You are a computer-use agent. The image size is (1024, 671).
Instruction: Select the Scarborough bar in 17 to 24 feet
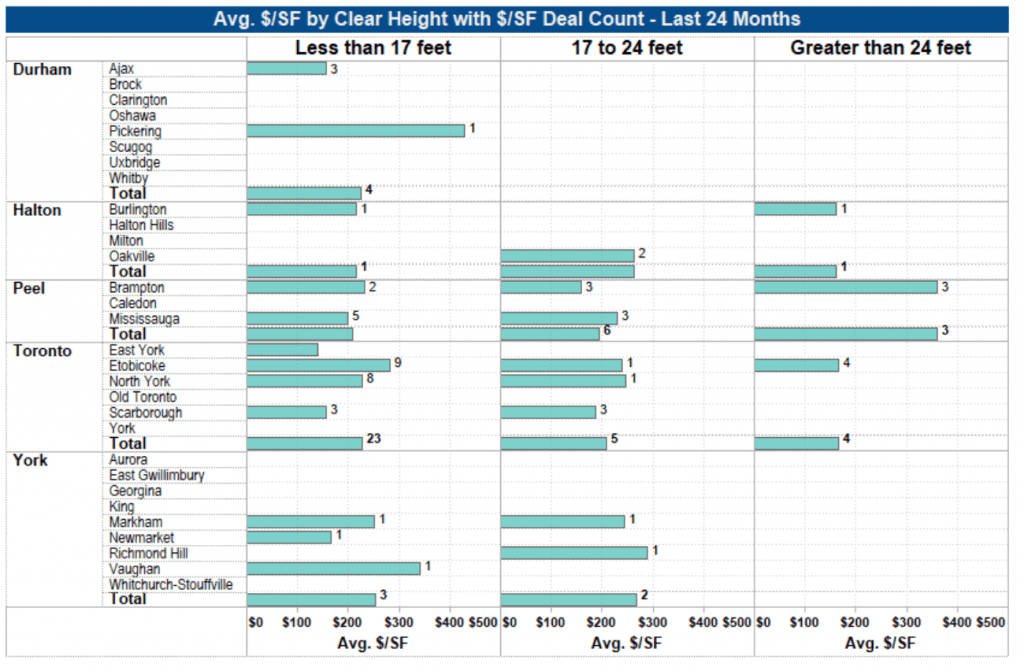pos(549,412)
